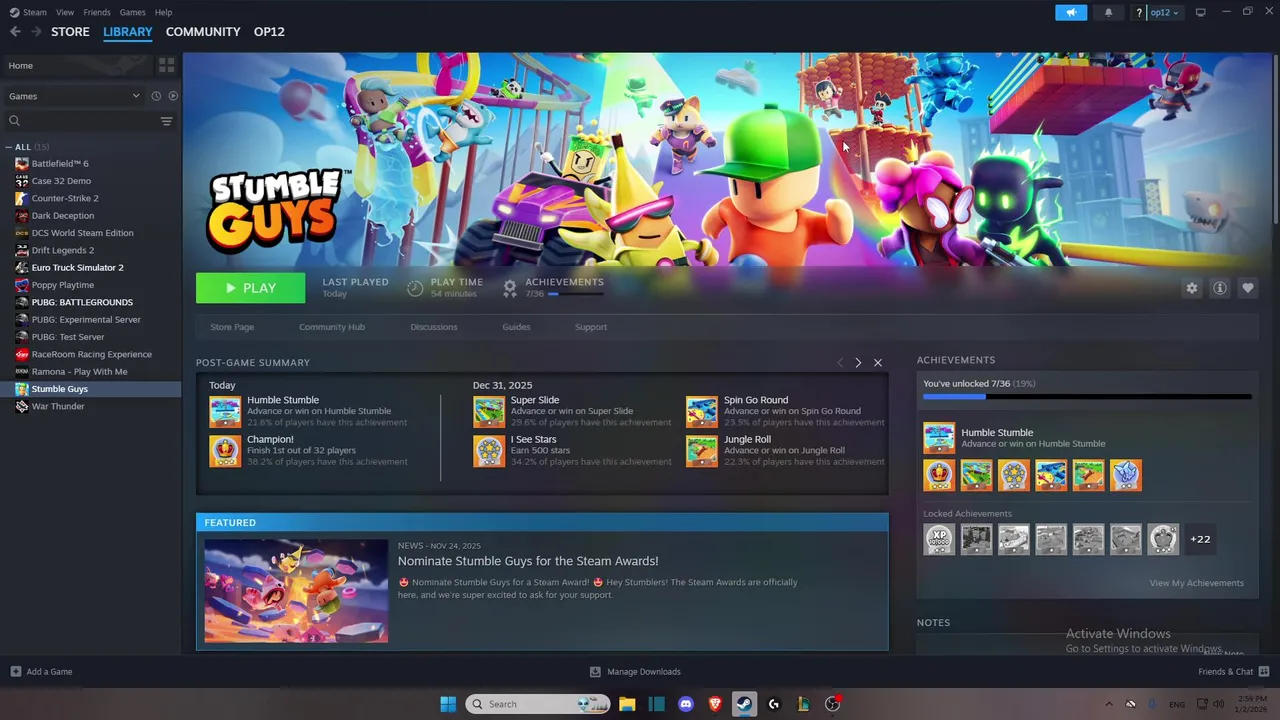Toggle the library grid view icon beside Home

click(x=166, y=65)
